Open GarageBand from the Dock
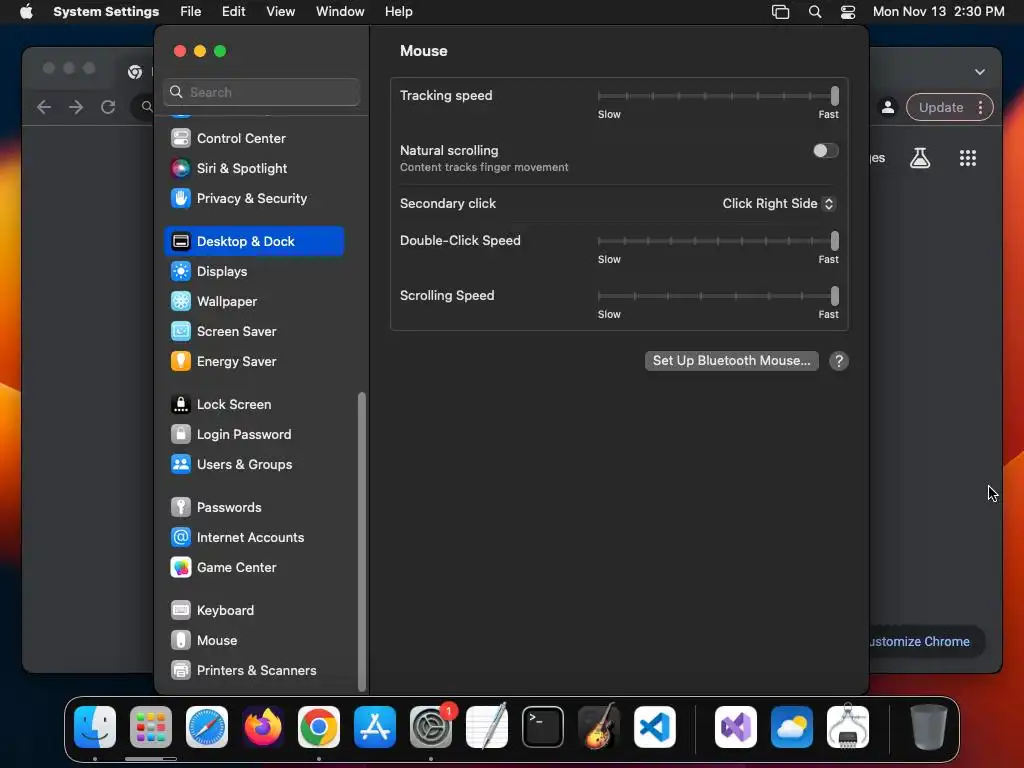The image size is (1024, 768). click(x=599, y=727)
